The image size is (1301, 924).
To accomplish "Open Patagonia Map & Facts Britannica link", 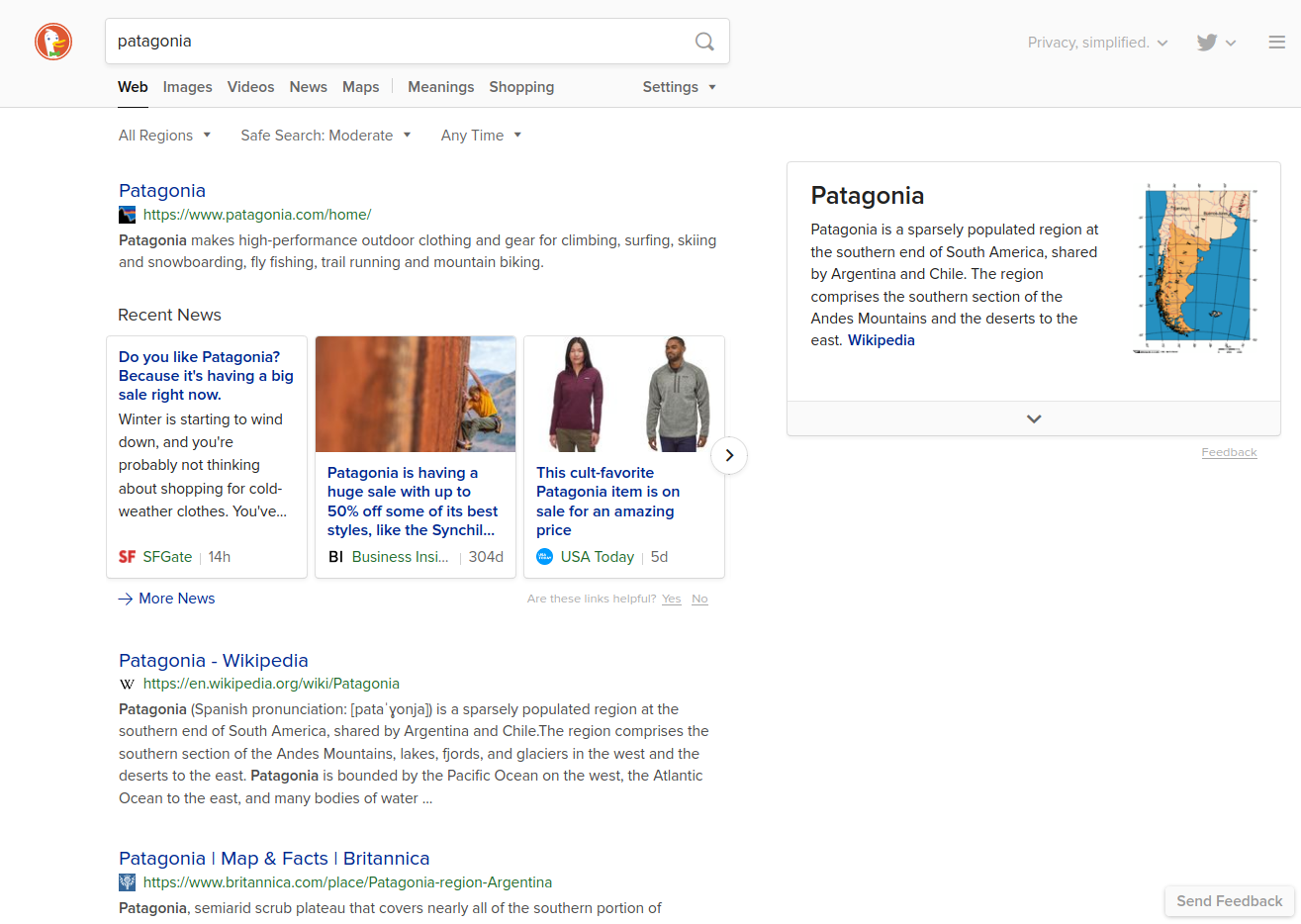I will pyautogui.click(x=274, y=859).
